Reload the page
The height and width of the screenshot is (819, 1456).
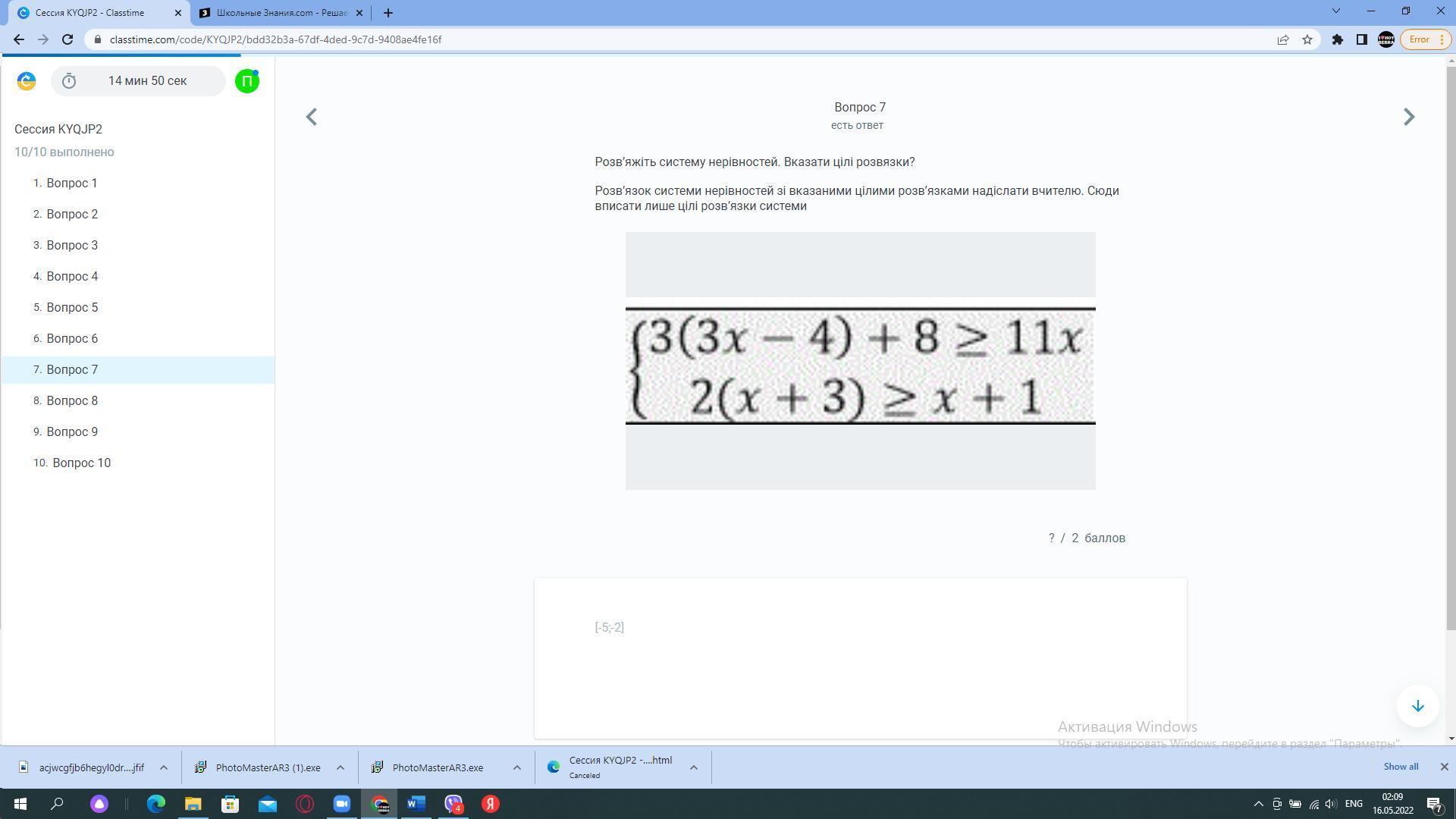point(67,39)
